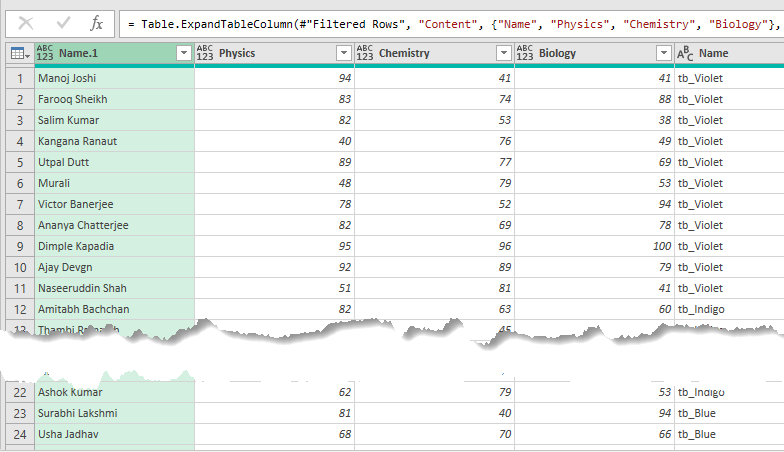Viewport: 784px width, 452px height.
Task: Select cell Murali
Action: (x=114, y=183)
